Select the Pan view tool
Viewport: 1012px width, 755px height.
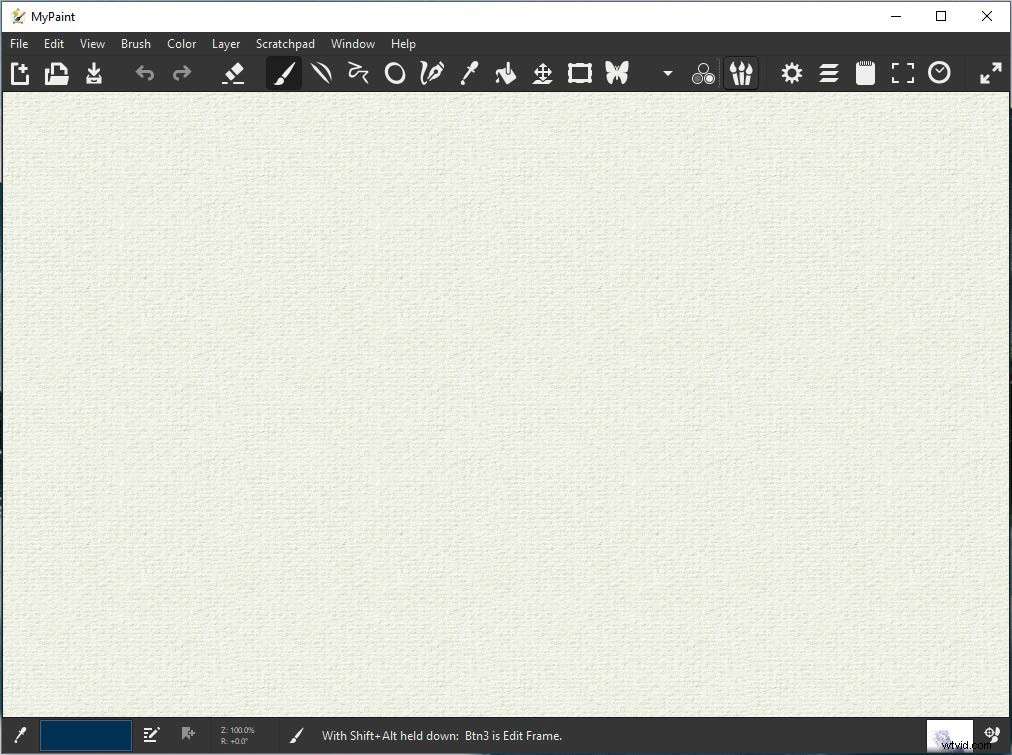[x=542, y=73]
